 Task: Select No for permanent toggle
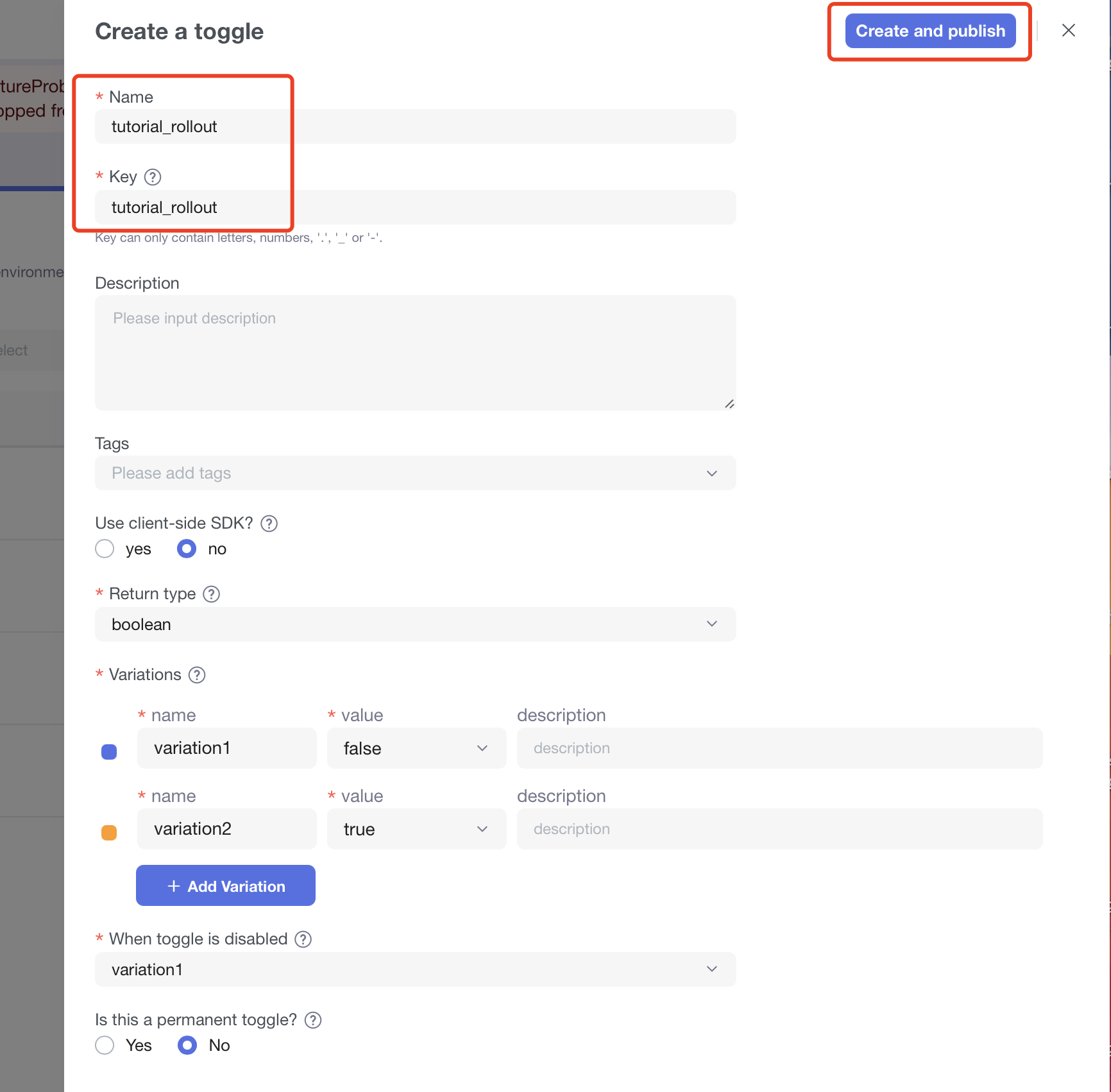tap(187, 1046)
